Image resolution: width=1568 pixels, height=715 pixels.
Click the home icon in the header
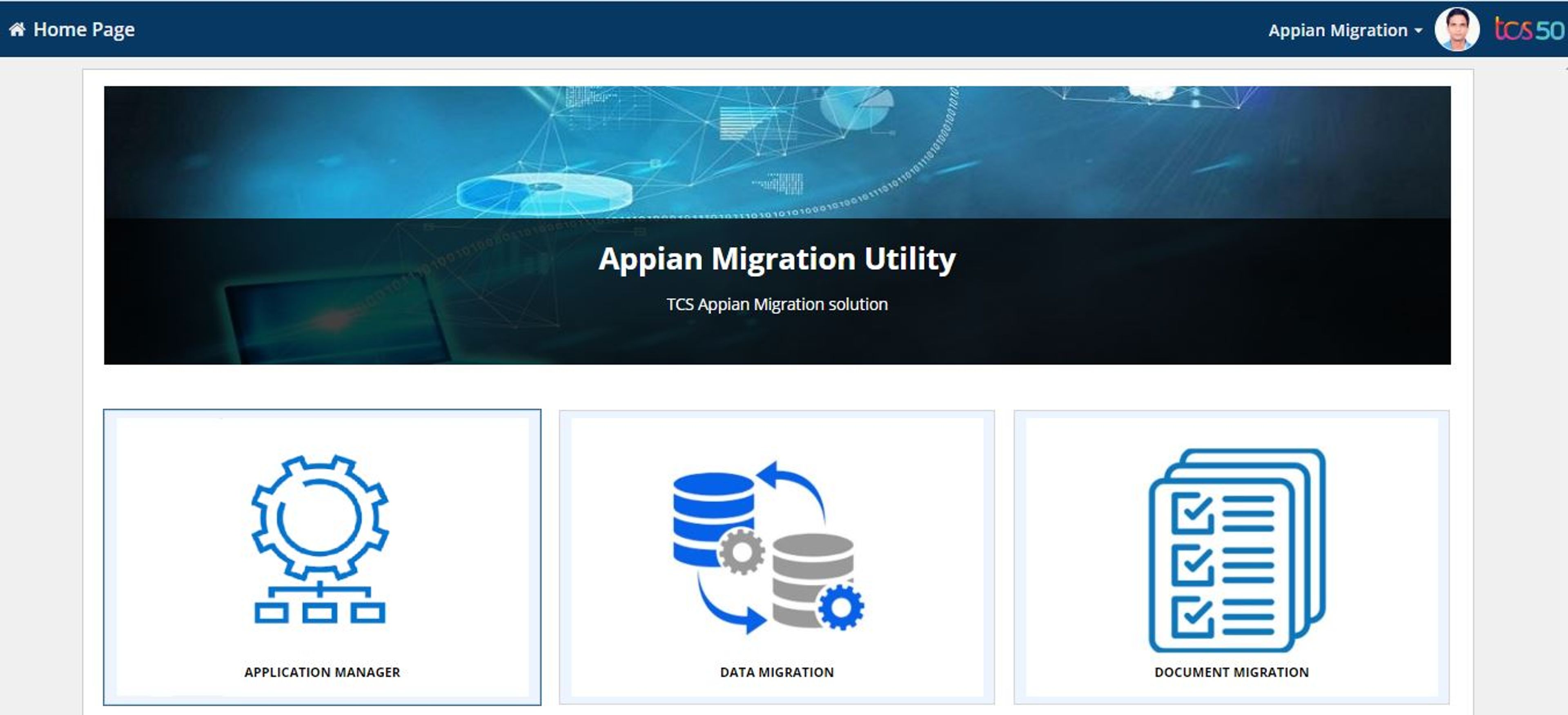(17, 29)
